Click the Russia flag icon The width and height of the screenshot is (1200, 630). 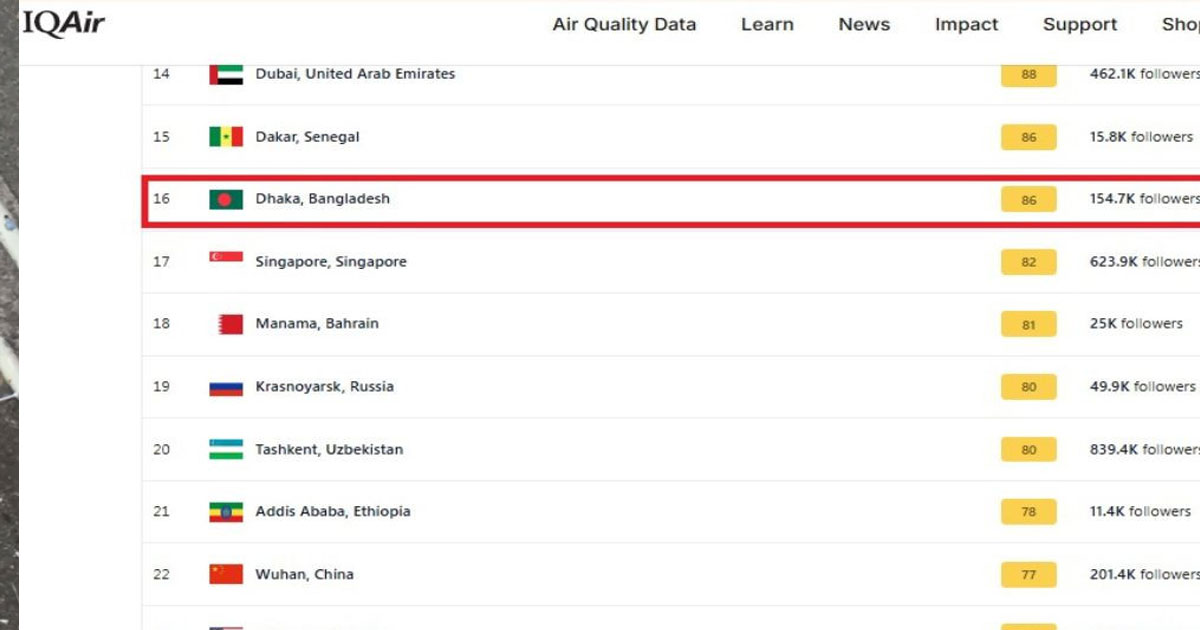226,387
